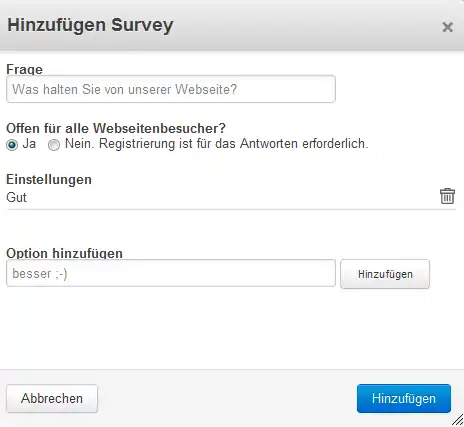This screenshot has width=464, height=427.
Task: Focus the 'Option hinzufügen' text field
Action: click(x=171, y=273)
